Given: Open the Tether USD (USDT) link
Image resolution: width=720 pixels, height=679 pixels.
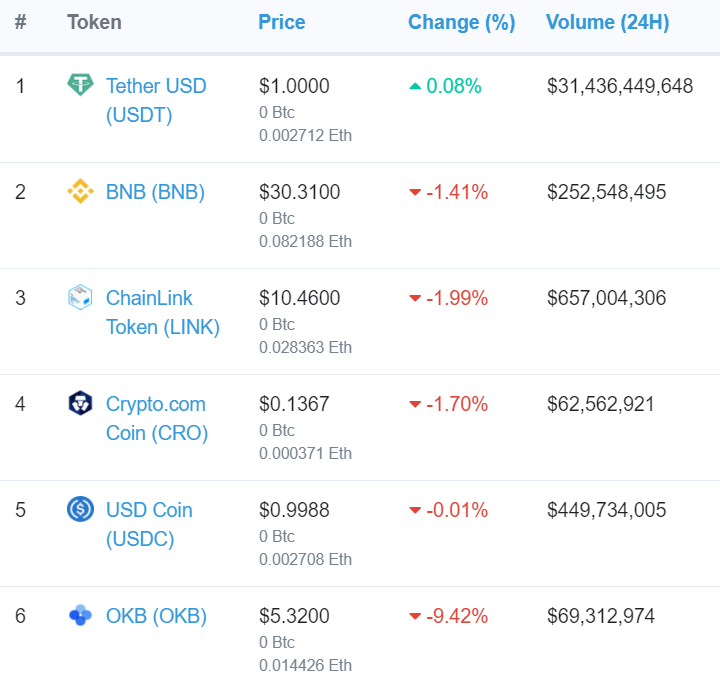Looking at the screenshot, I should 156,100.
